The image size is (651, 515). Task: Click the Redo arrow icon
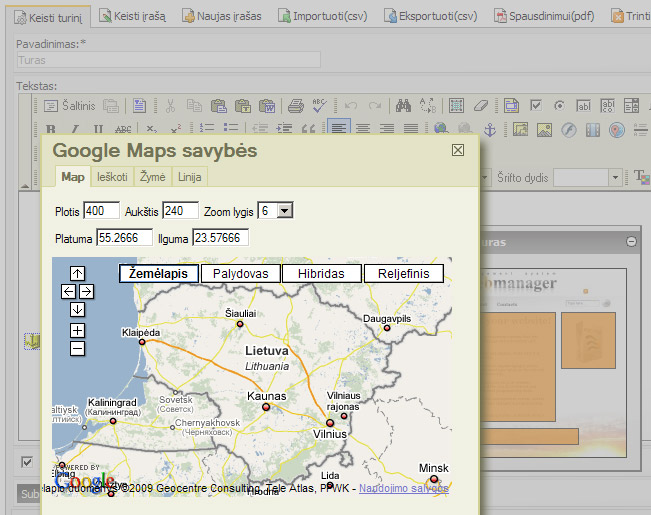375,106
